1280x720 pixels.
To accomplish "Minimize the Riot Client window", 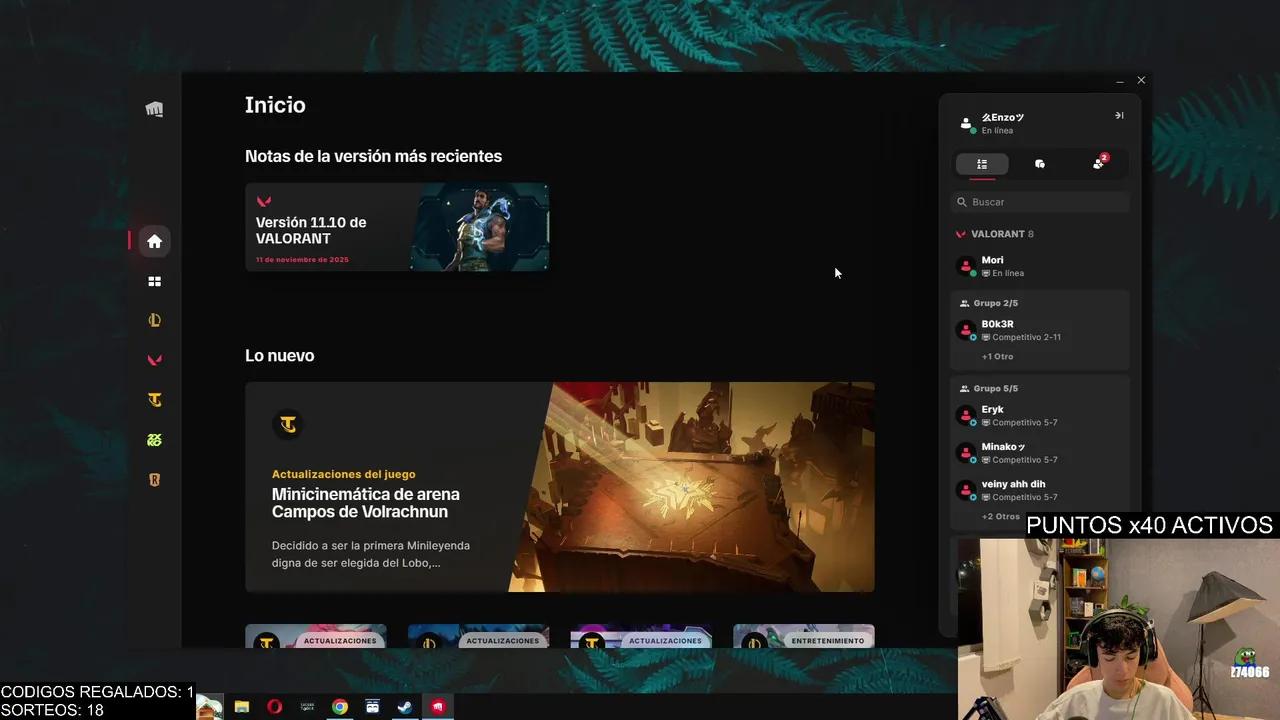I will pyautogui.click(x=1120, y=80).
